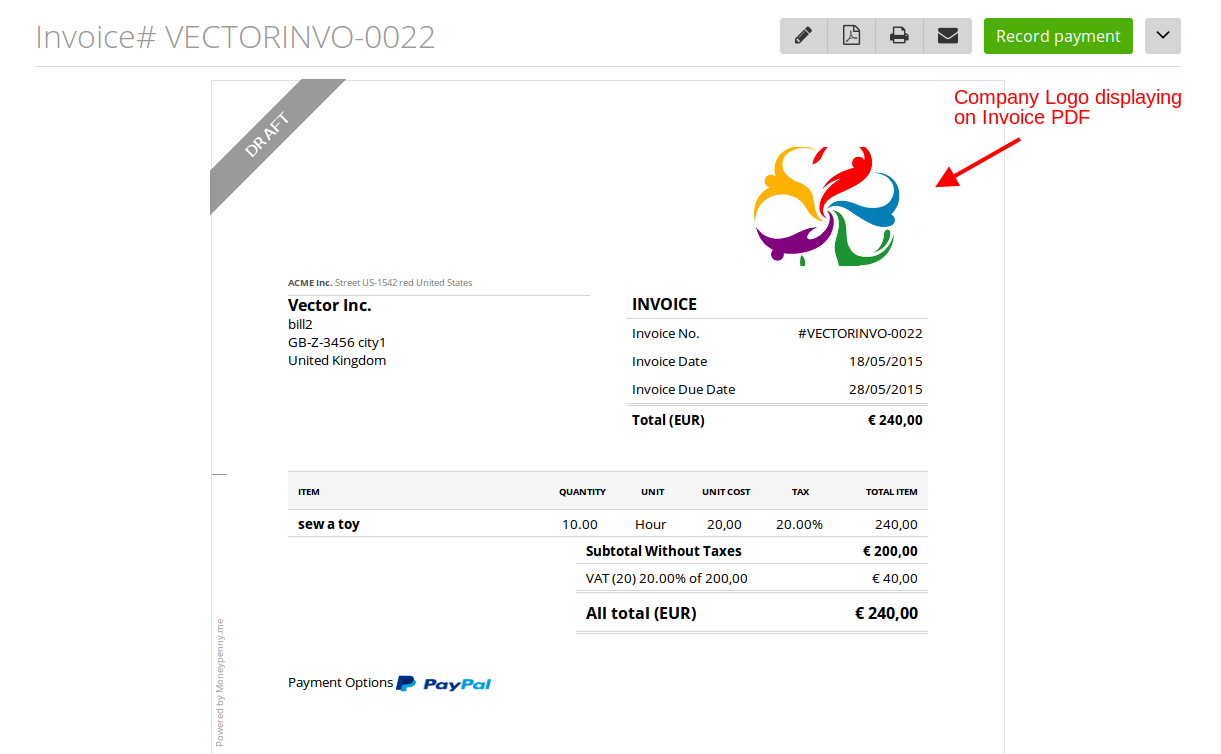This screenshot has width=1221, height=754.
Task: Send invoice by email envelope icon
Action: point(948,36)
